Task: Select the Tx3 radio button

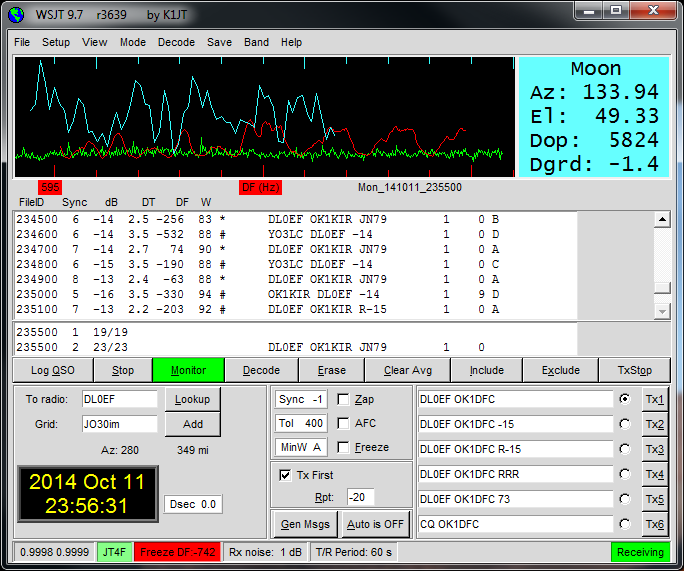Action: [625, 449]
